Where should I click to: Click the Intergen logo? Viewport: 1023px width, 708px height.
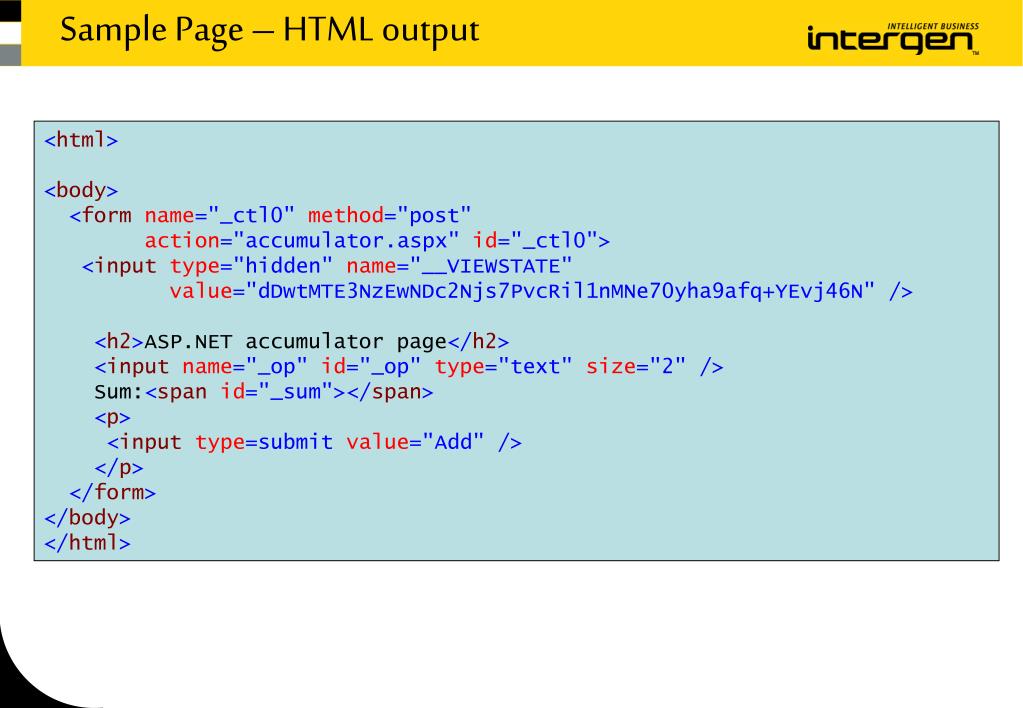(x=893, y=38)
